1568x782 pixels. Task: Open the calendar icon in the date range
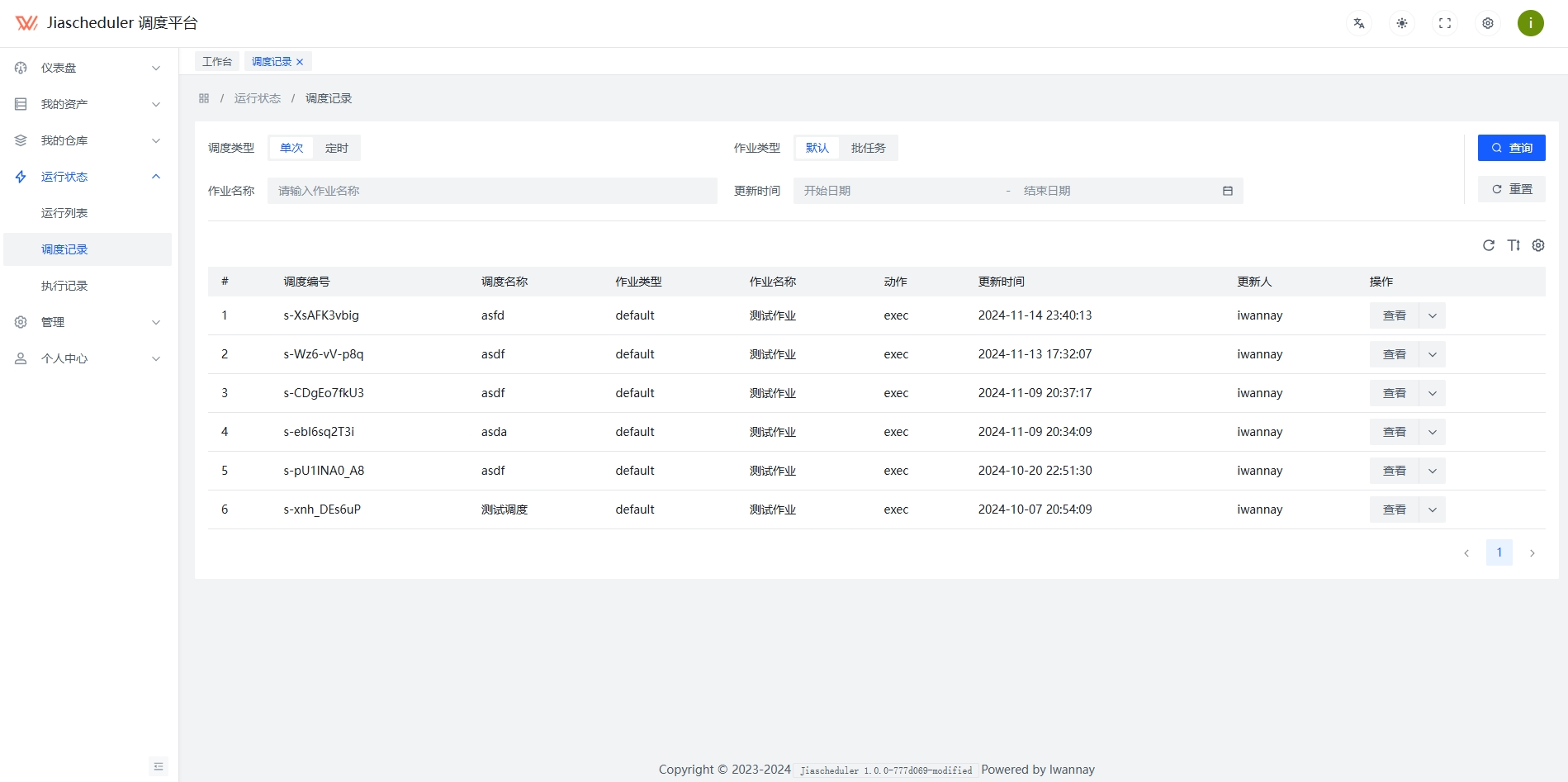(1228, 190)
